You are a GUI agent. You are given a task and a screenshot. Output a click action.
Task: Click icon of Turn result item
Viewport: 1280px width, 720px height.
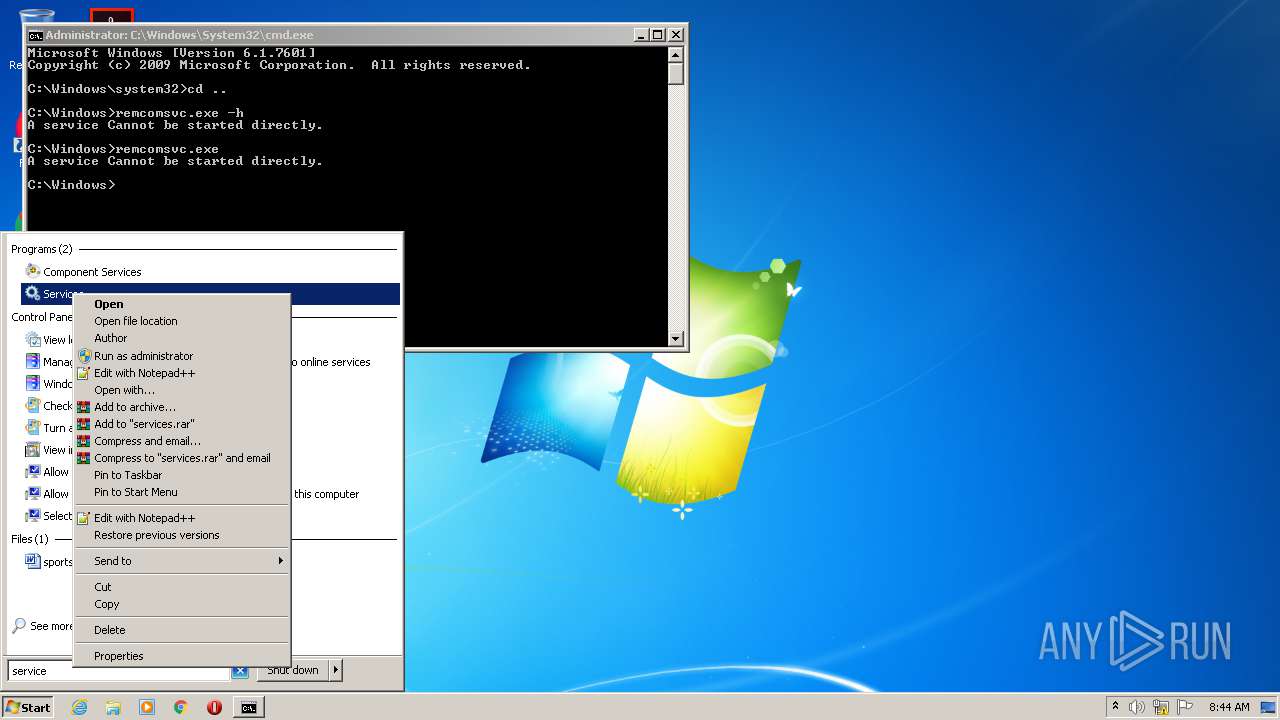pyautogui.click(x=32, y=427)
